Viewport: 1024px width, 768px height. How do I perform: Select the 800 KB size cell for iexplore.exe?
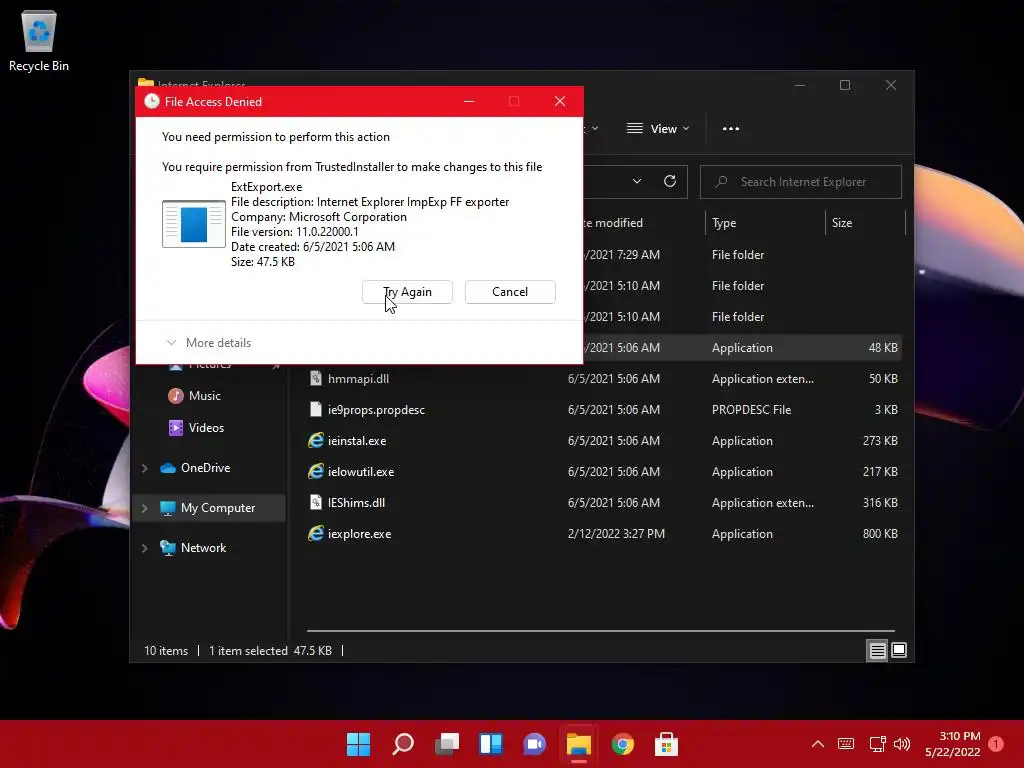pyautogui.click(x=880, y=534)
